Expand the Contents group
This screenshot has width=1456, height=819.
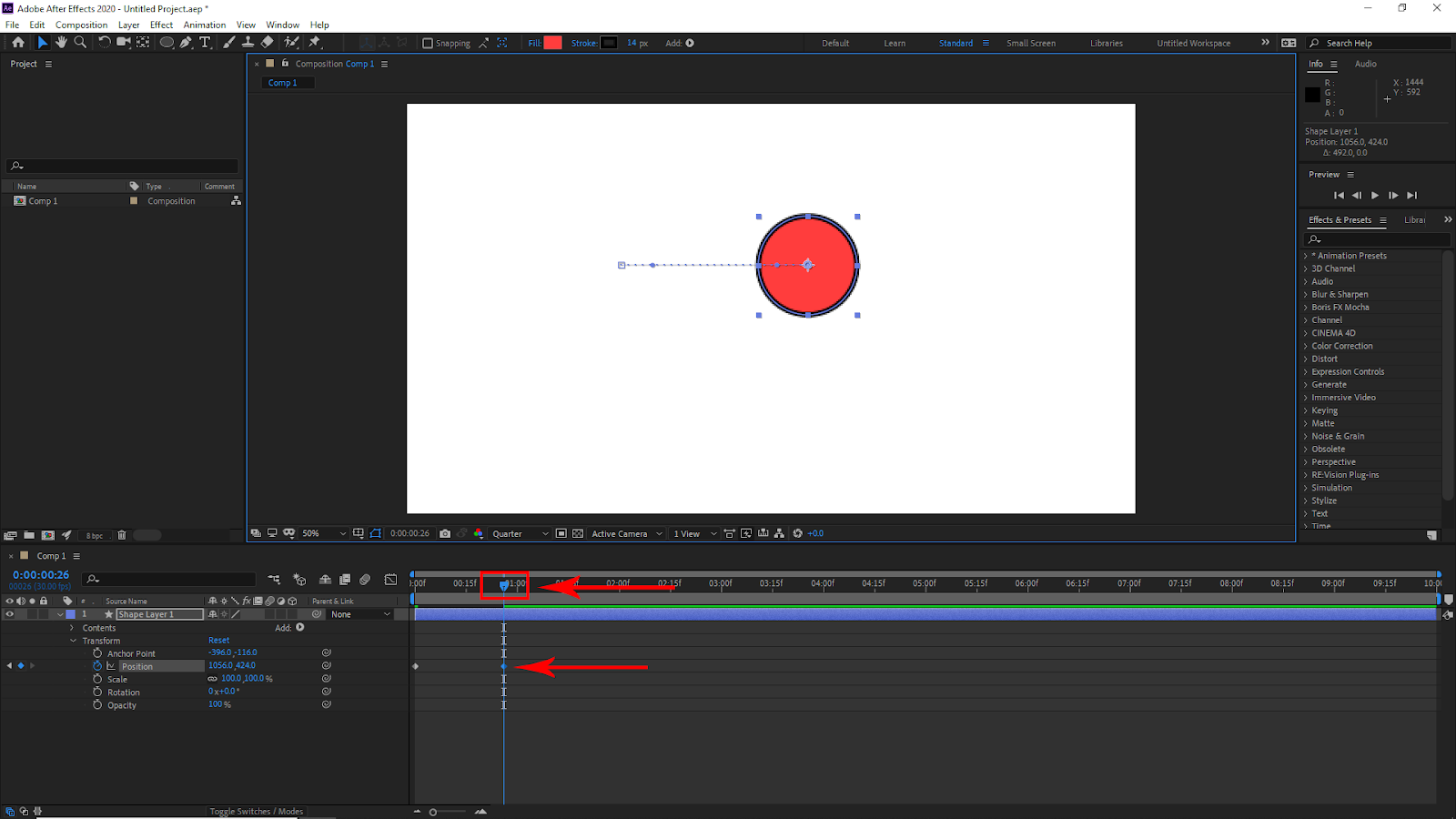point(72,628)
